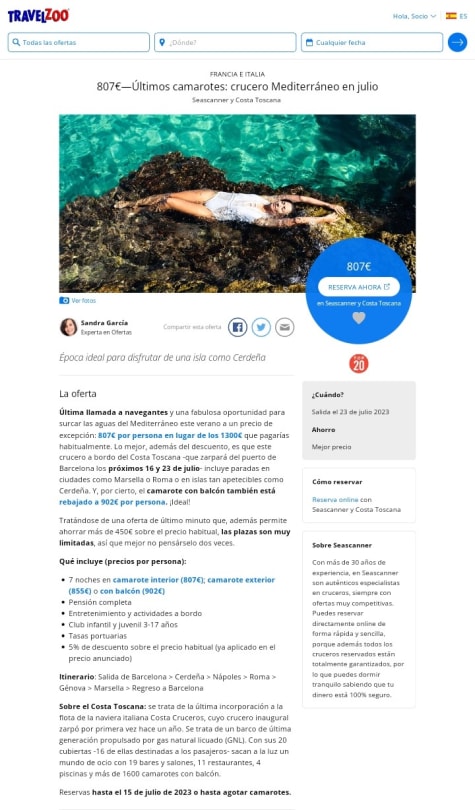Expand the Hola, Socio account menu
475x810 pixels.
414,16
